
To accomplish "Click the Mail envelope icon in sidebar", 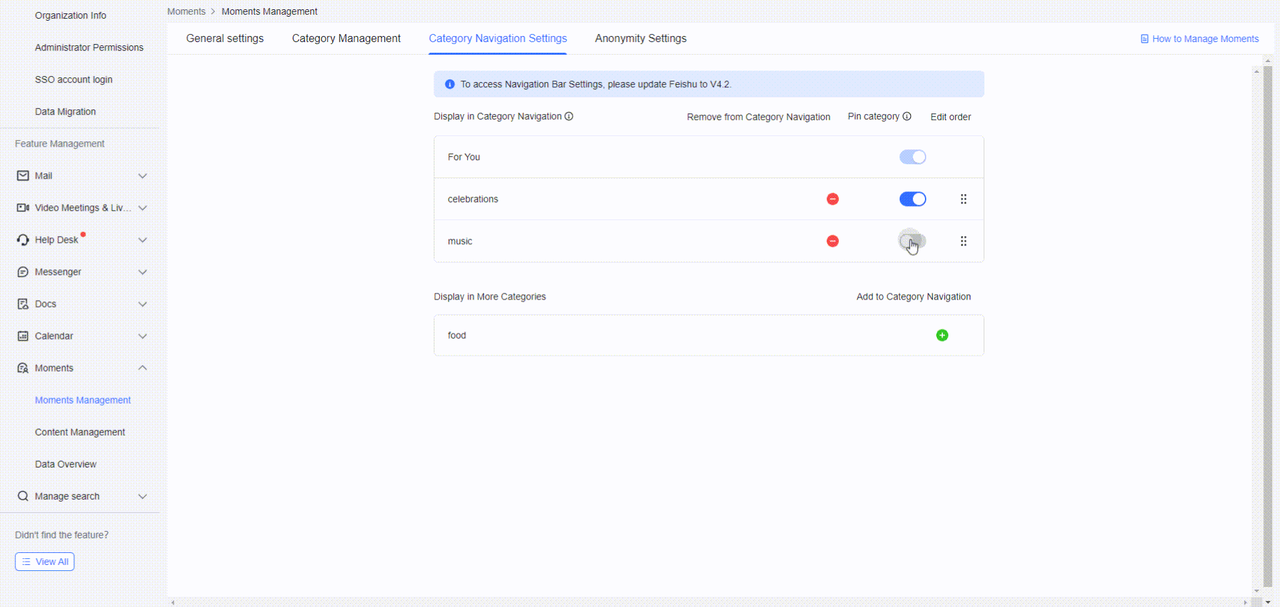I will (x=23, y=176).
